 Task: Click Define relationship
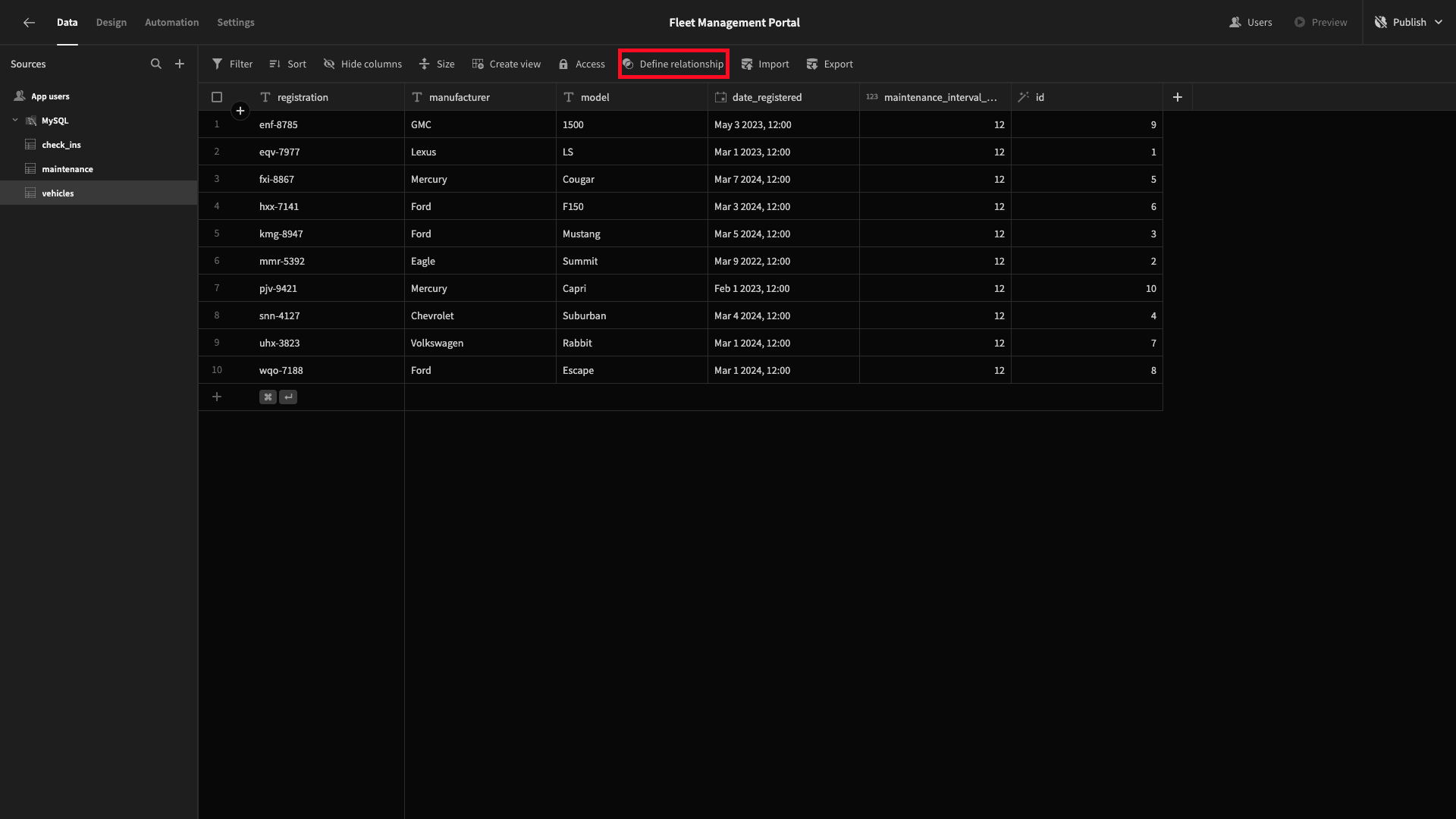click(673, 64)
